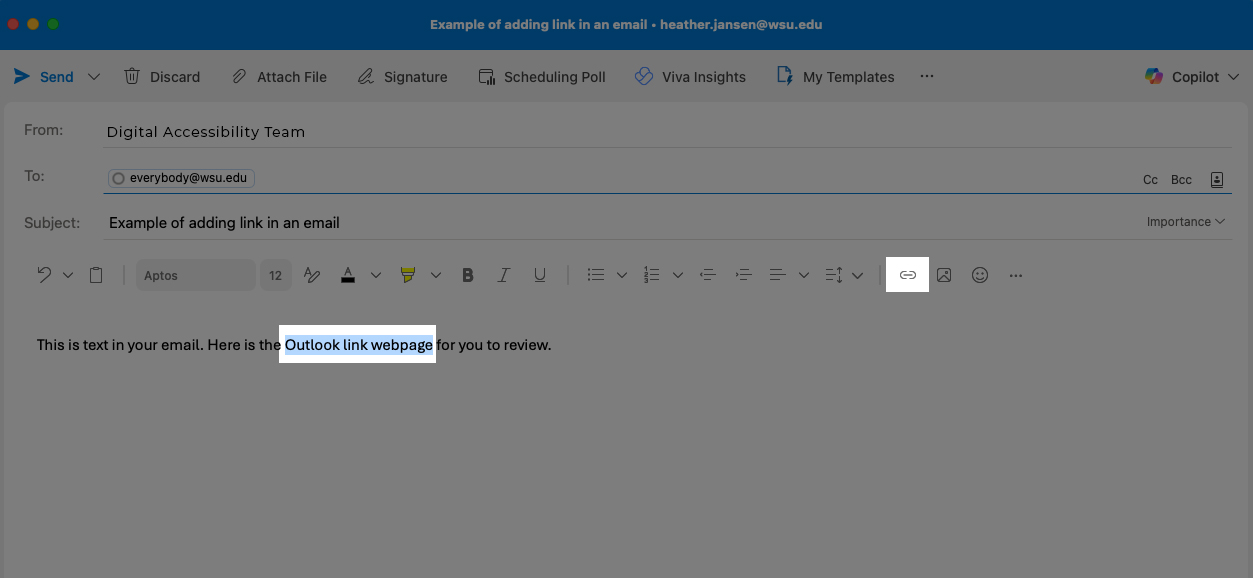This screenshot has width=1253, height=578.
Task: Increase indent of the paragraph
Action: pos(743,275)
